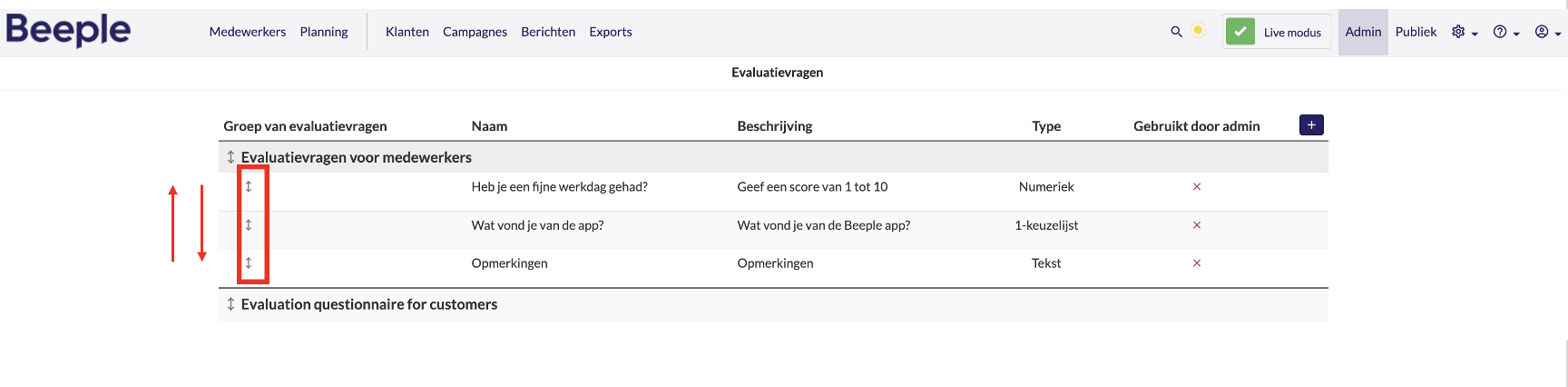
Task: Toggle admin usage for the Numeriek question
Action: (x=1197, y=186)
